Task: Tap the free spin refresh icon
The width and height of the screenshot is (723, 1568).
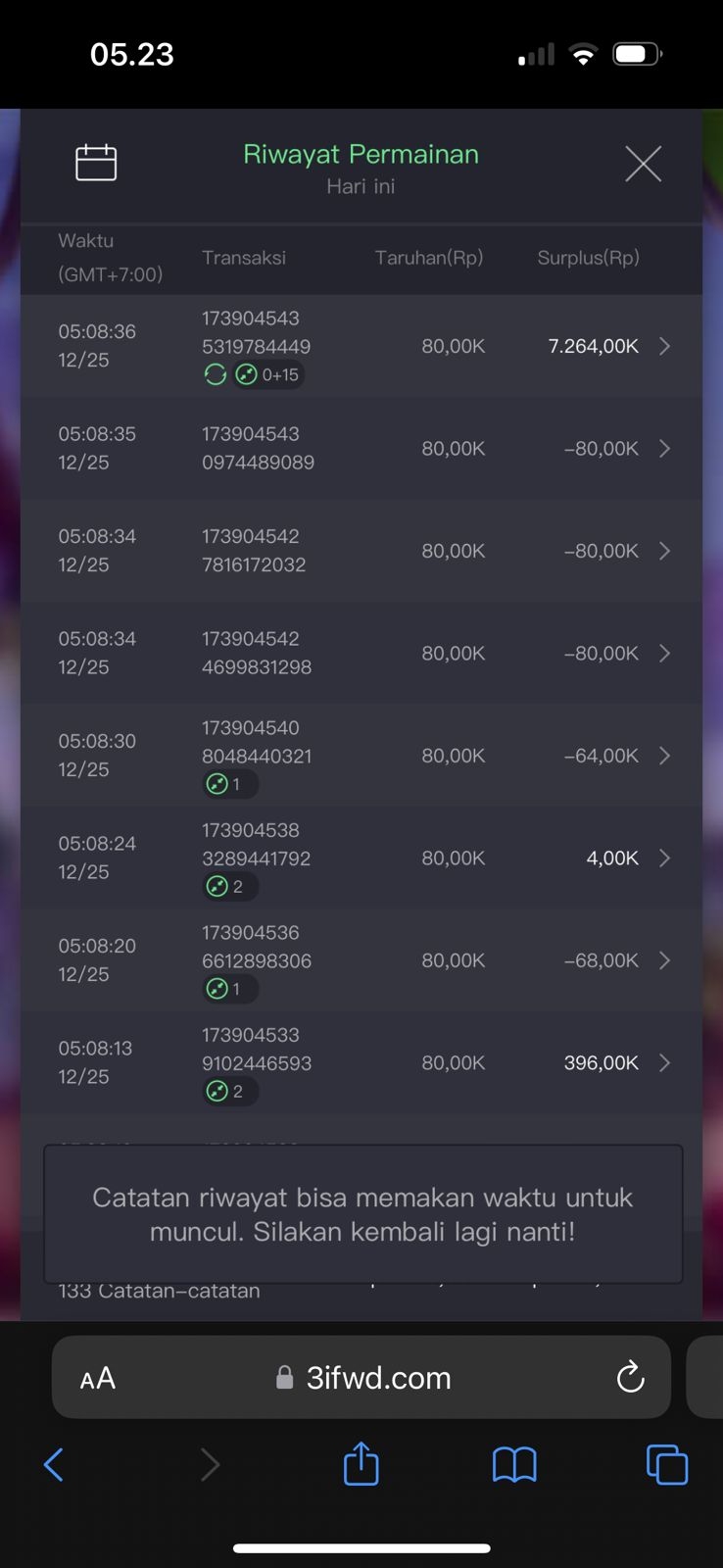Action: click(x=215, y=374)
